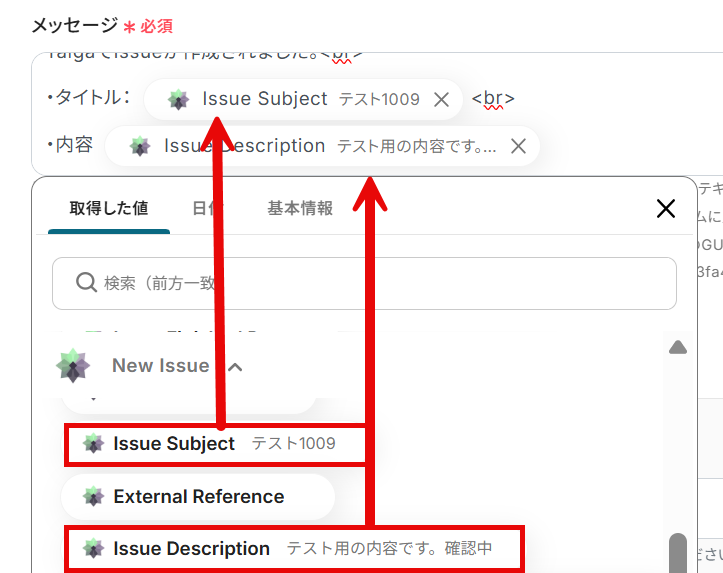The image size is (723, 573).
Task: Choose the External Reference value
Action: (x=198, y=497)
